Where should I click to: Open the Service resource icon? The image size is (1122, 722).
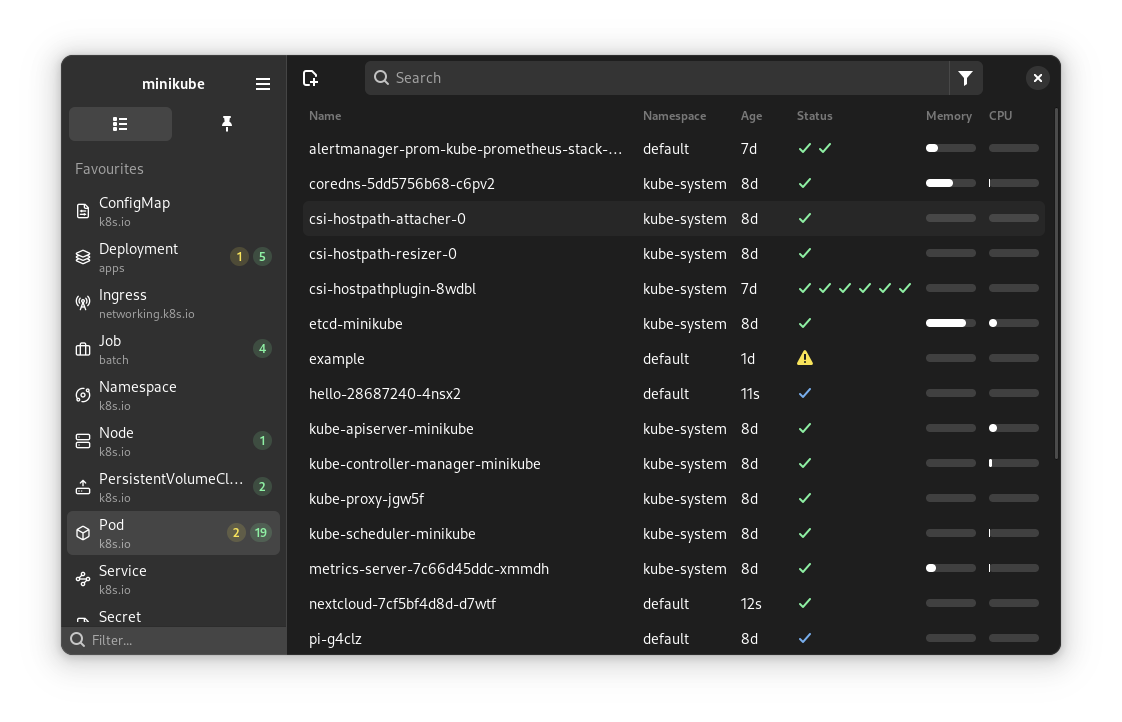coord(83,579)
